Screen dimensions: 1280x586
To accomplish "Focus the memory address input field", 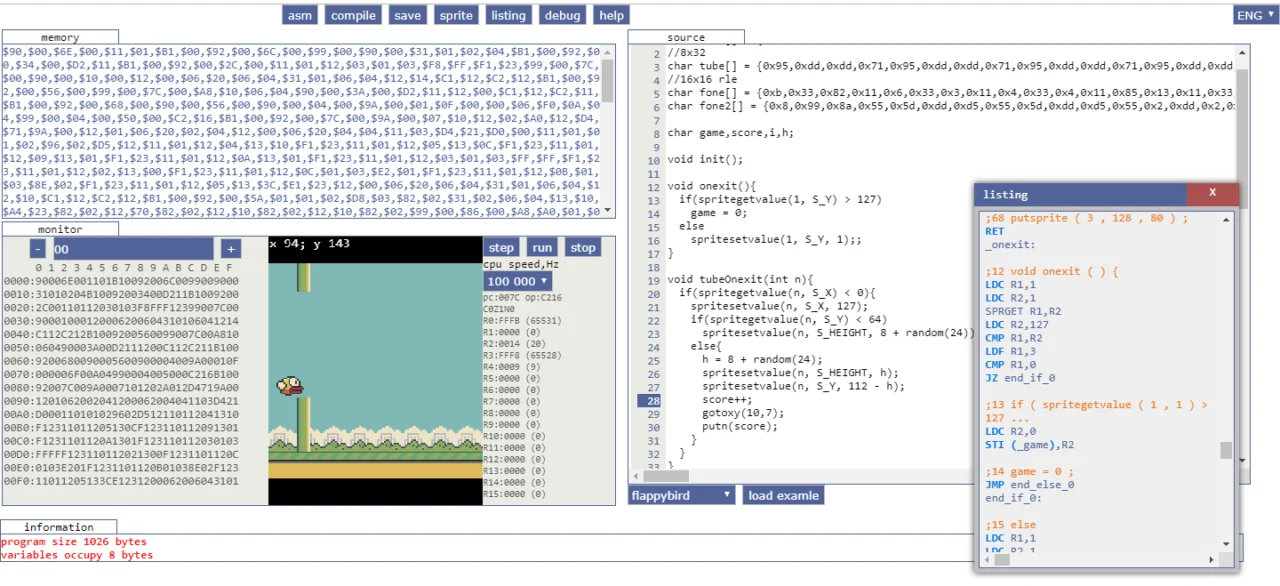I will click(x=132, y=249).
